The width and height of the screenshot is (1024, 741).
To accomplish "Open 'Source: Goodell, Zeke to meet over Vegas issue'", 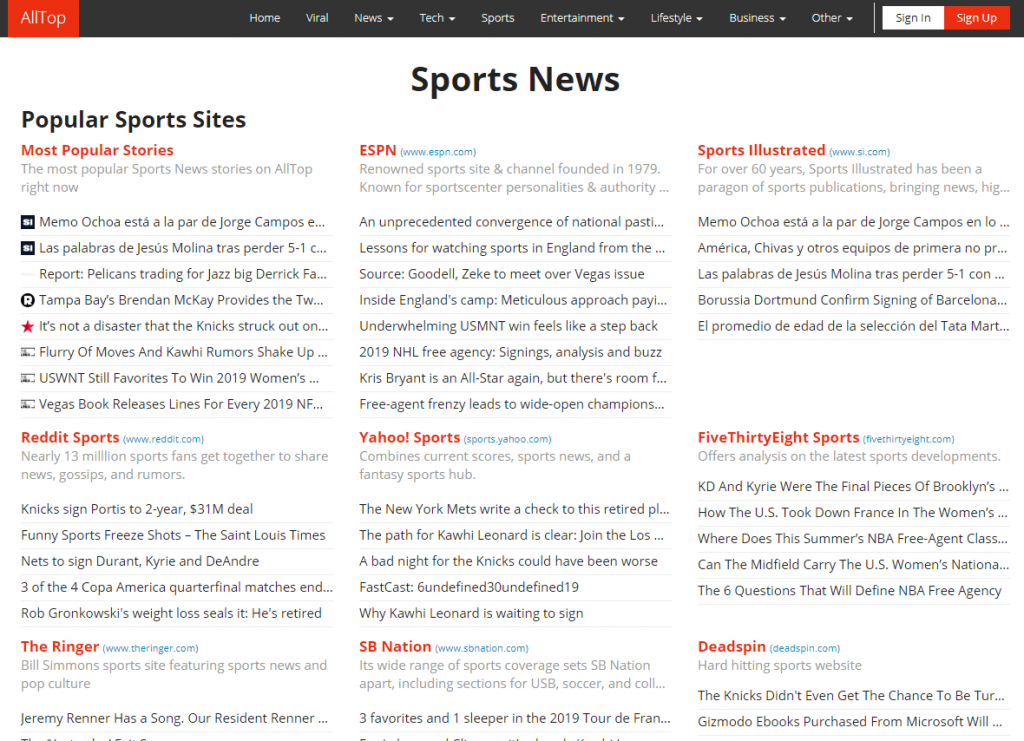I will click(x=502, y=274).
